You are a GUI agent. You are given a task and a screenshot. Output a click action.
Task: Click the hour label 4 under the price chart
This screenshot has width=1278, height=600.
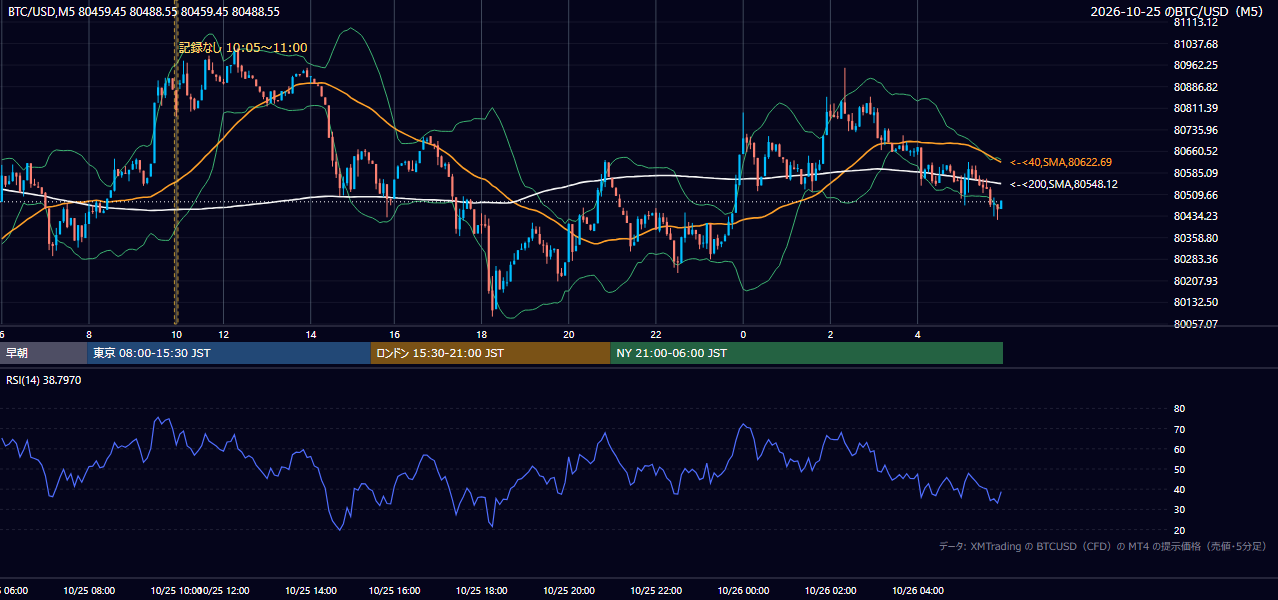click(918, 334)
